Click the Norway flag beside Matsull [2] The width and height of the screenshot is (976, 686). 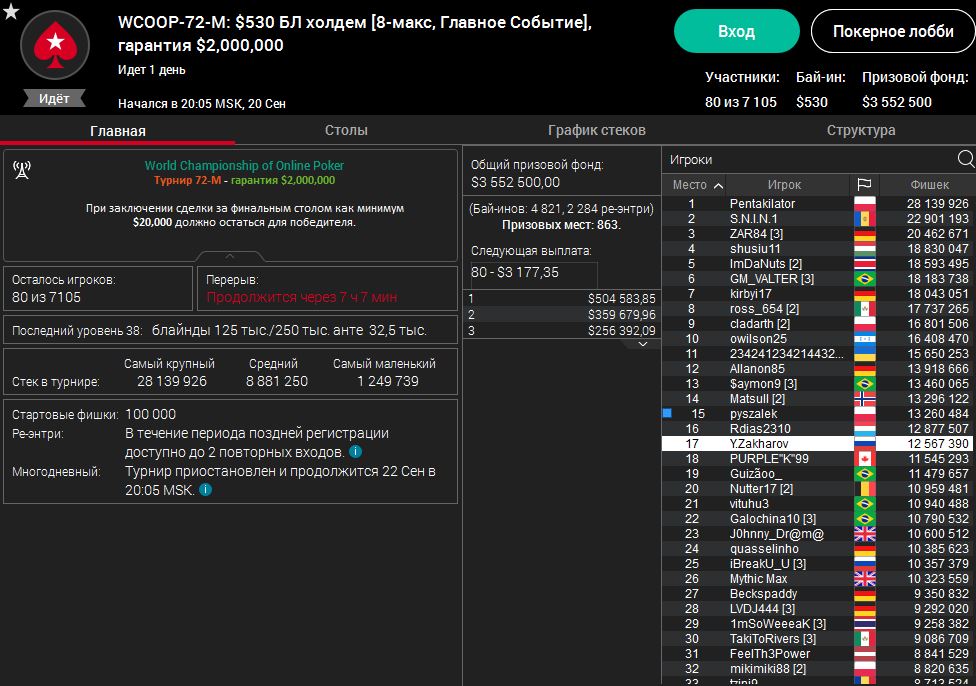point(865,398)
